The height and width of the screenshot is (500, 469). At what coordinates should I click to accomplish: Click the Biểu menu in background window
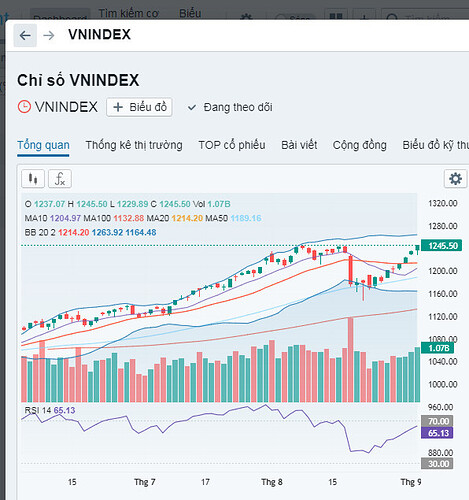(190, 13)
